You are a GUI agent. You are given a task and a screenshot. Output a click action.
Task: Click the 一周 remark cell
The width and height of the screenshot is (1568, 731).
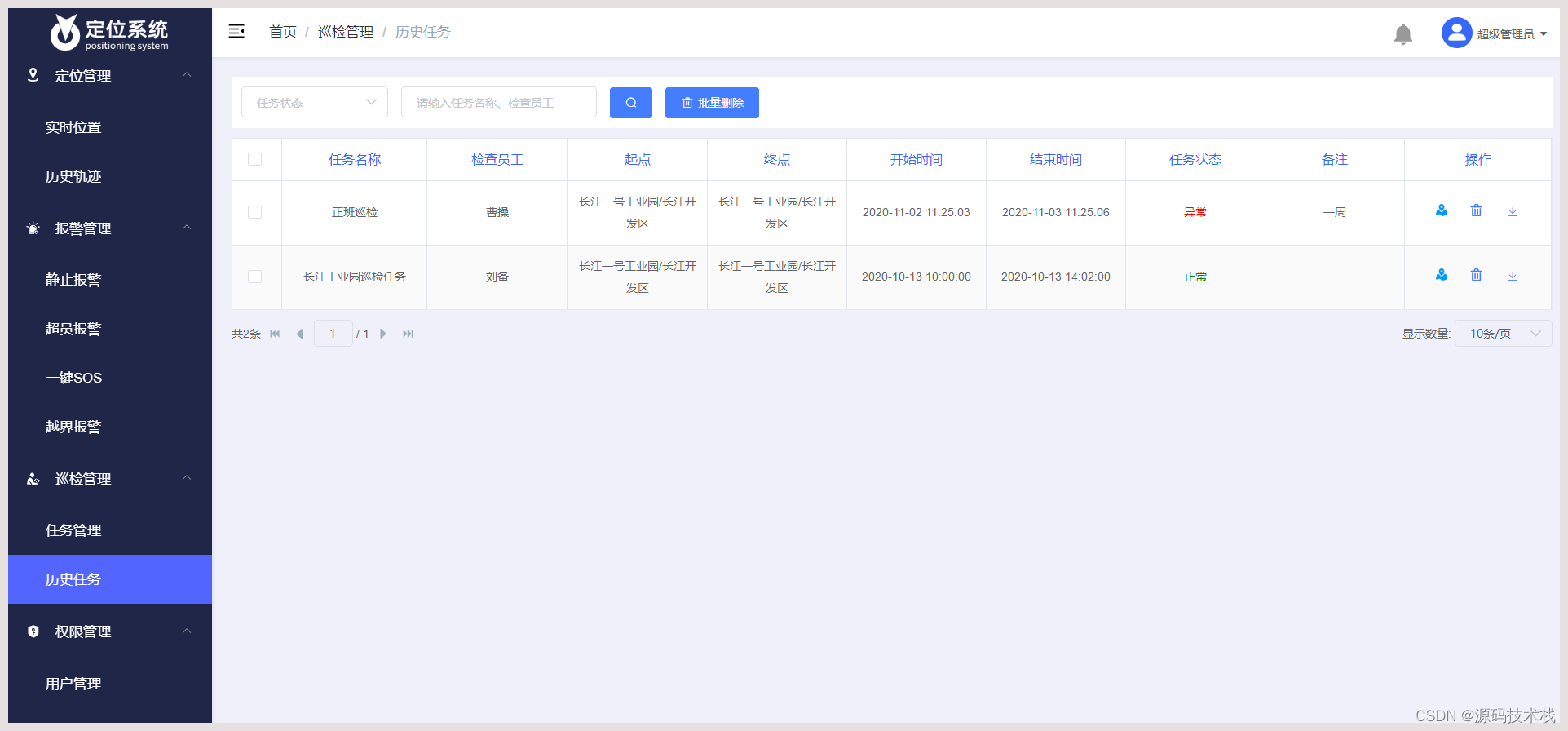click(1335, 212)
